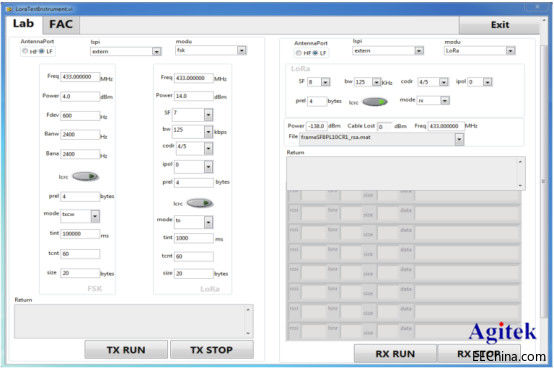The image size is (554, 369).
Task: Open TX panel bpi extern dropdown
Action: pos(157,52)
